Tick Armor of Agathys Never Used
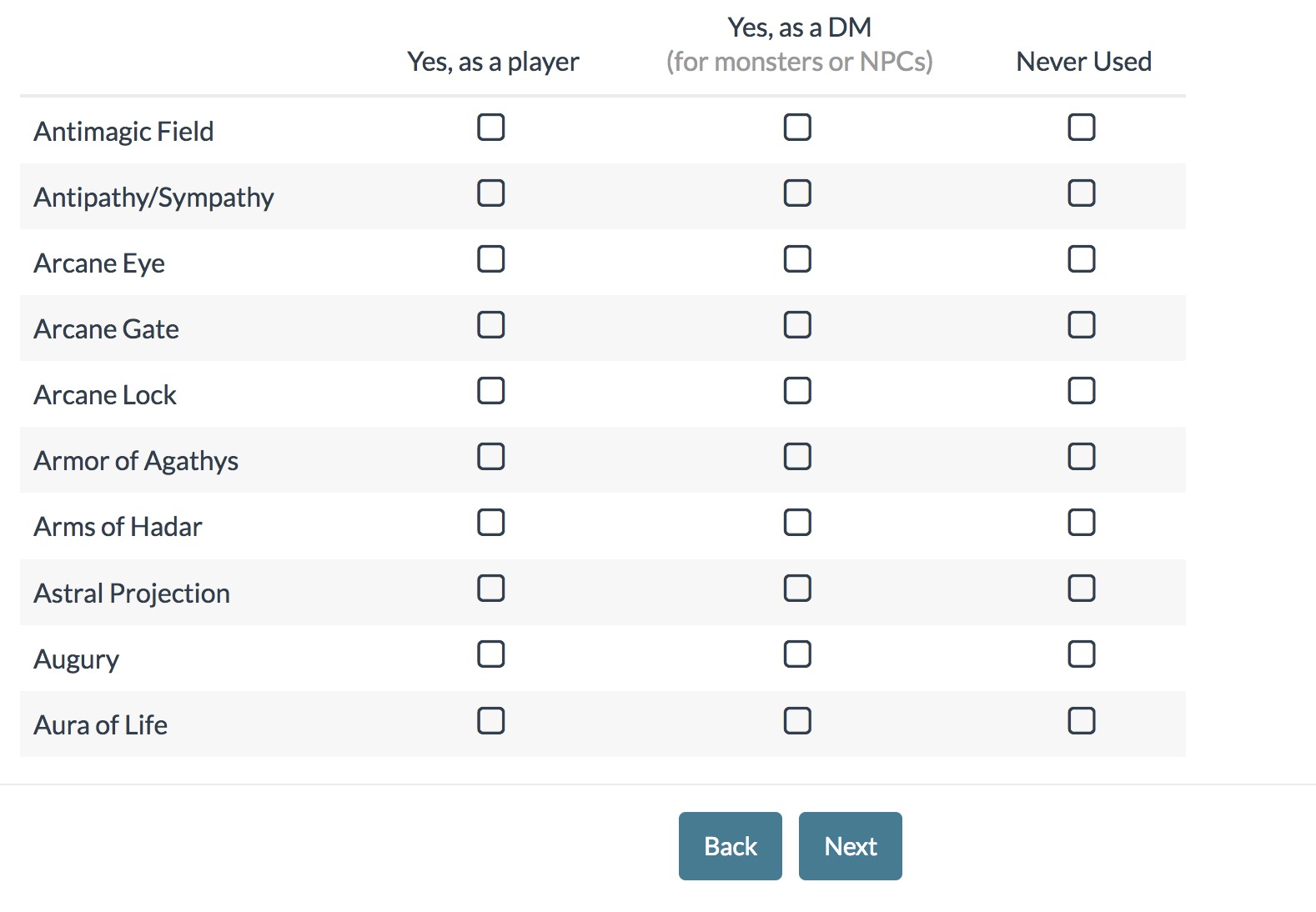 click(x=1082, y=457)
